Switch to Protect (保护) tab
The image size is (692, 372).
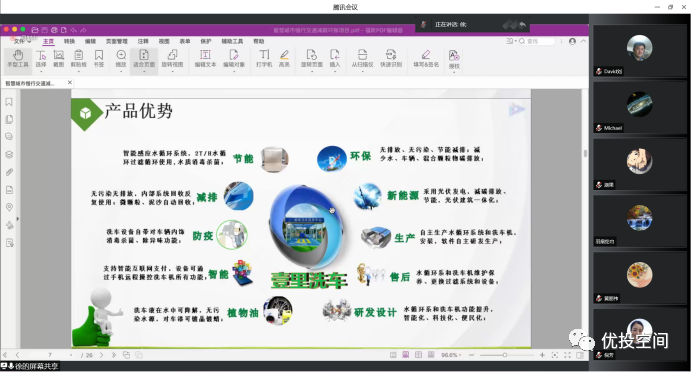[x=206, y=41]
